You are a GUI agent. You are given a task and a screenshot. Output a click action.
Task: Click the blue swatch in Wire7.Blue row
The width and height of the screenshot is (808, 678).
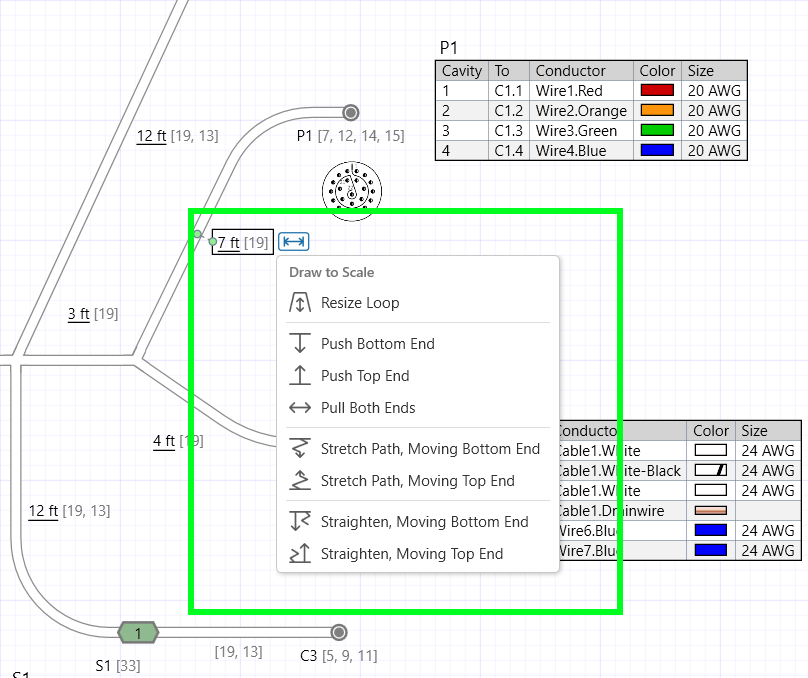tap(711, 551)
